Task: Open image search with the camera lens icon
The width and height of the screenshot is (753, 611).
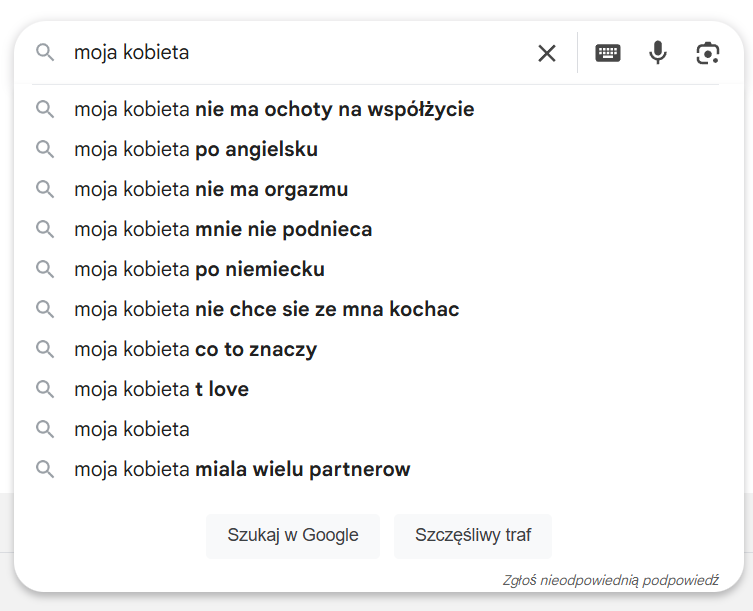Action: (708, 53)
